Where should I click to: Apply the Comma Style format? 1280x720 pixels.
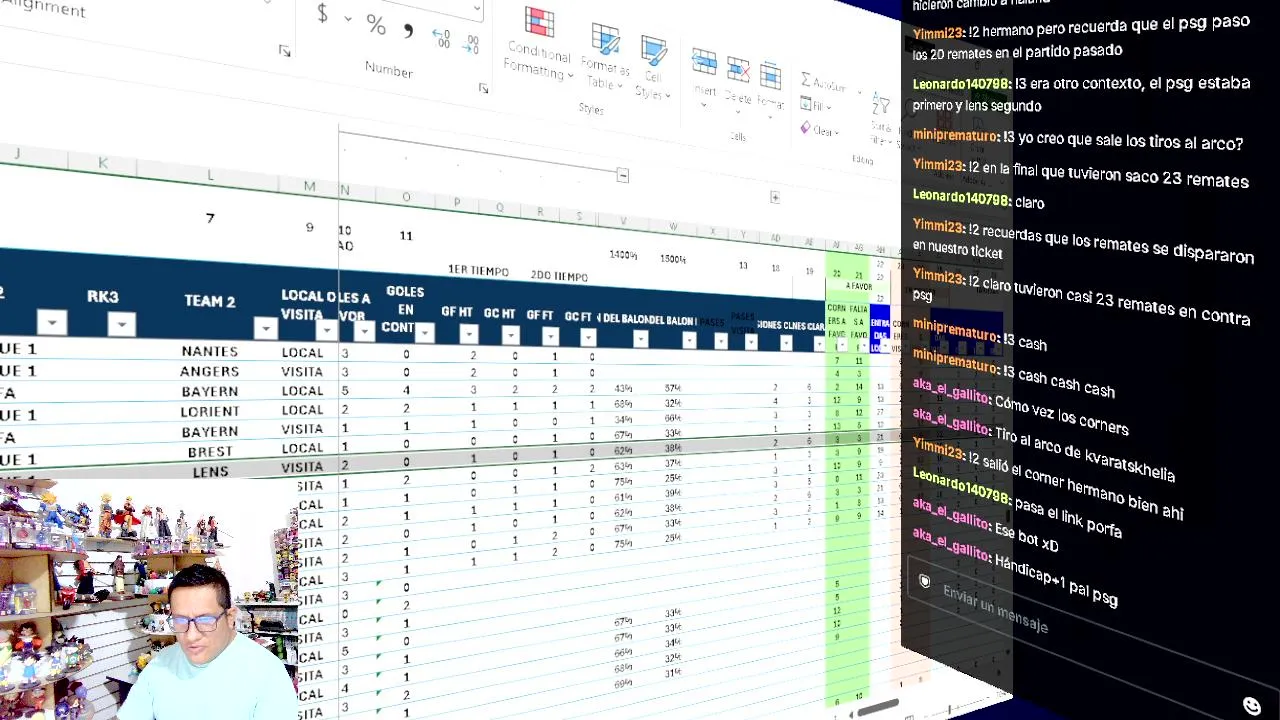[x=408, y=31]
